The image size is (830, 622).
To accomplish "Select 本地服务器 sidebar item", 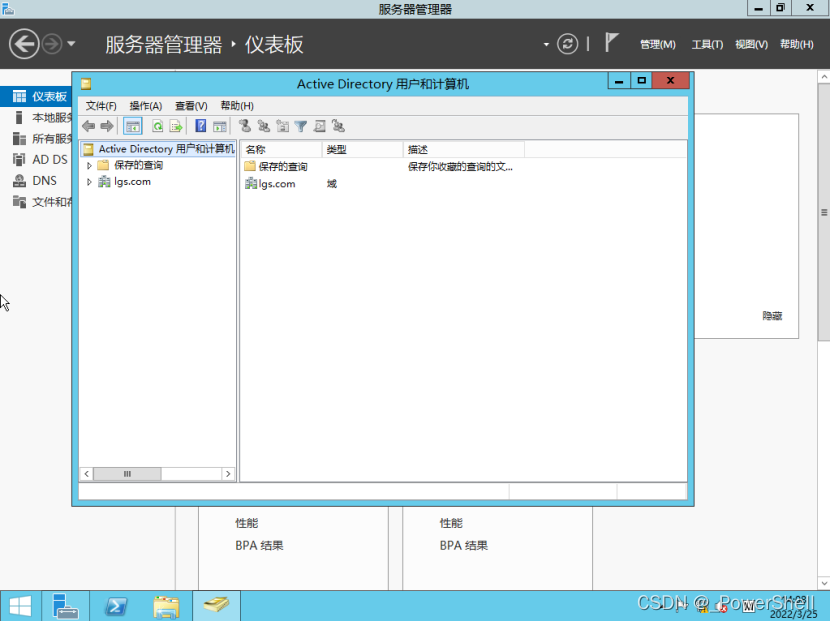I will click(36, 118).
